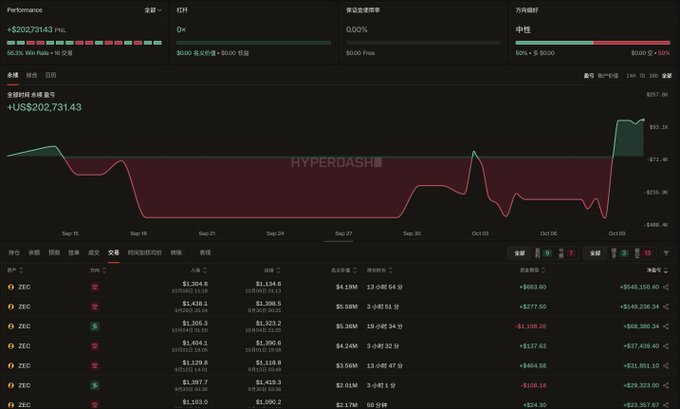Image resolution: width=680 pixels, height=409 pixels.
Task: Set the chart range to 7D
Action: 642,75
